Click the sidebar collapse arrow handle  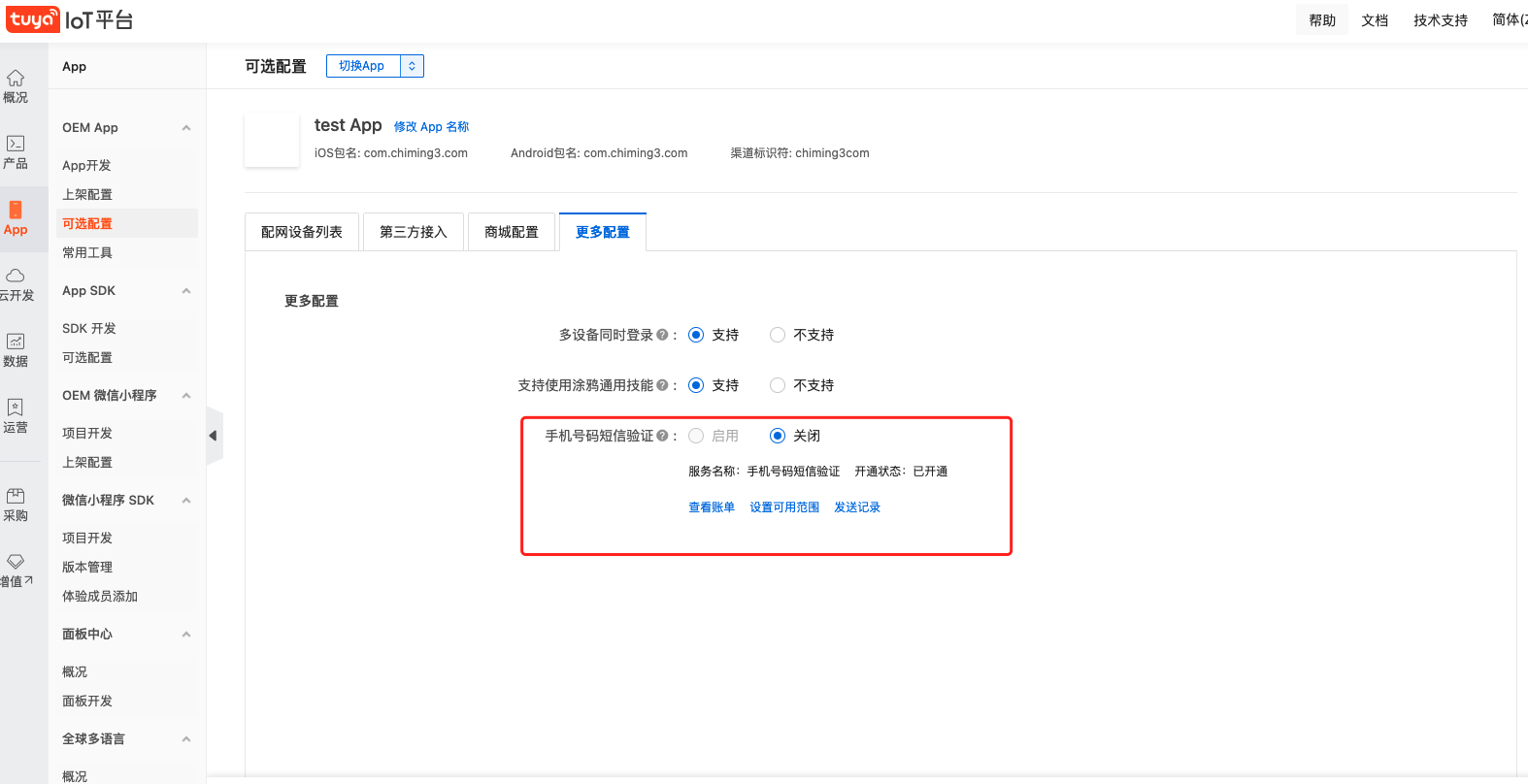point(214,436)
